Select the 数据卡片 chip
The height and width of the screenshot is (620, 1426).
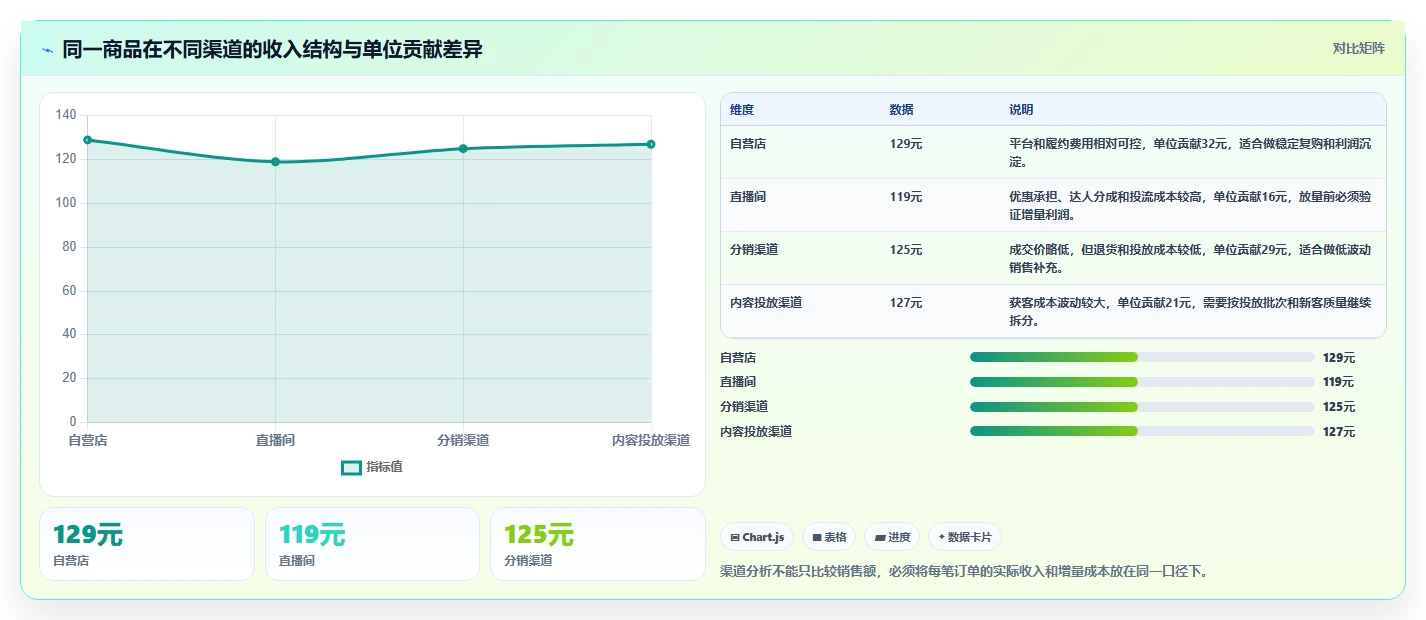click(x=965, y=537)
